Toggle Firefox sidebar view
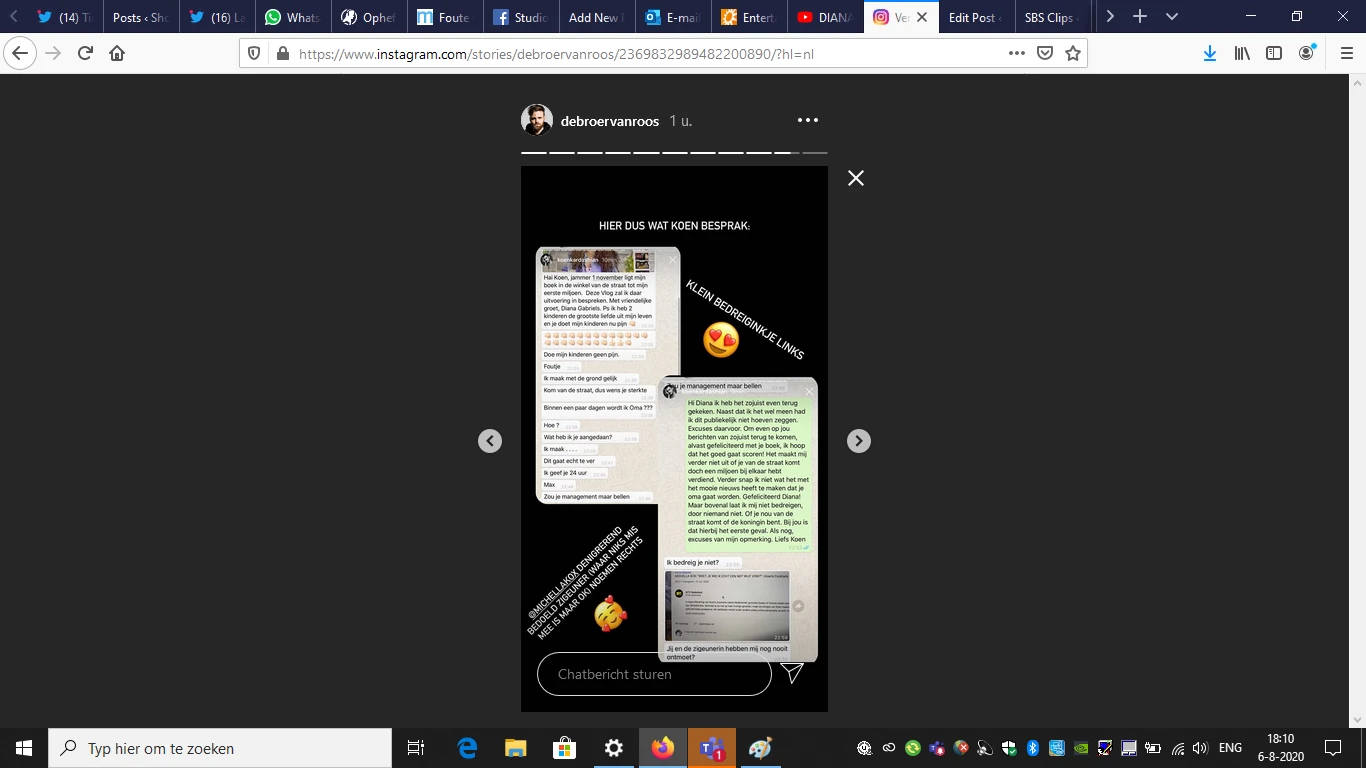The height and width of the screenshot is (768, 1366). pos(1274,54)
